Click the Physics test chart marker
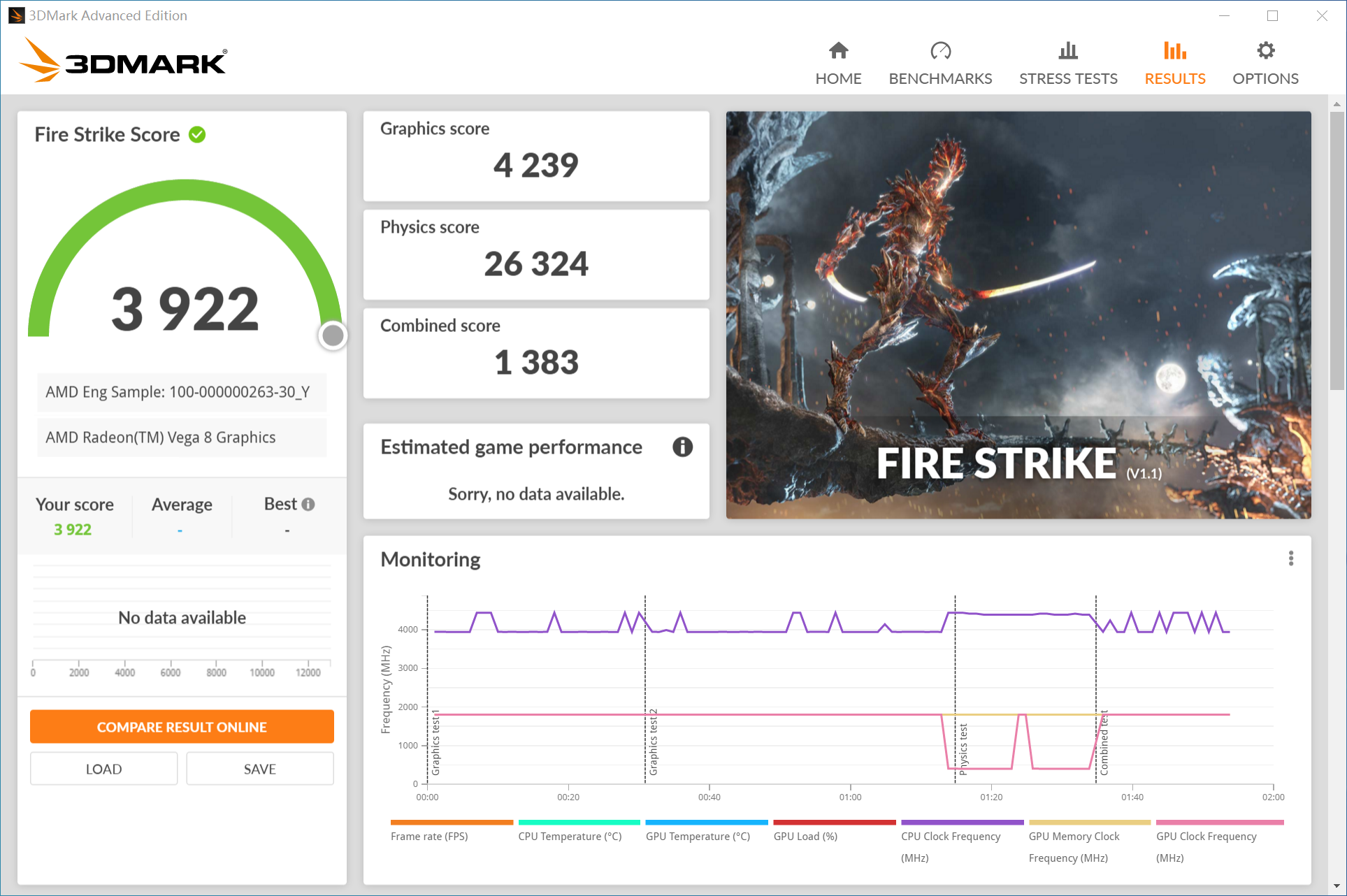1347x896 pixels. 963,749
